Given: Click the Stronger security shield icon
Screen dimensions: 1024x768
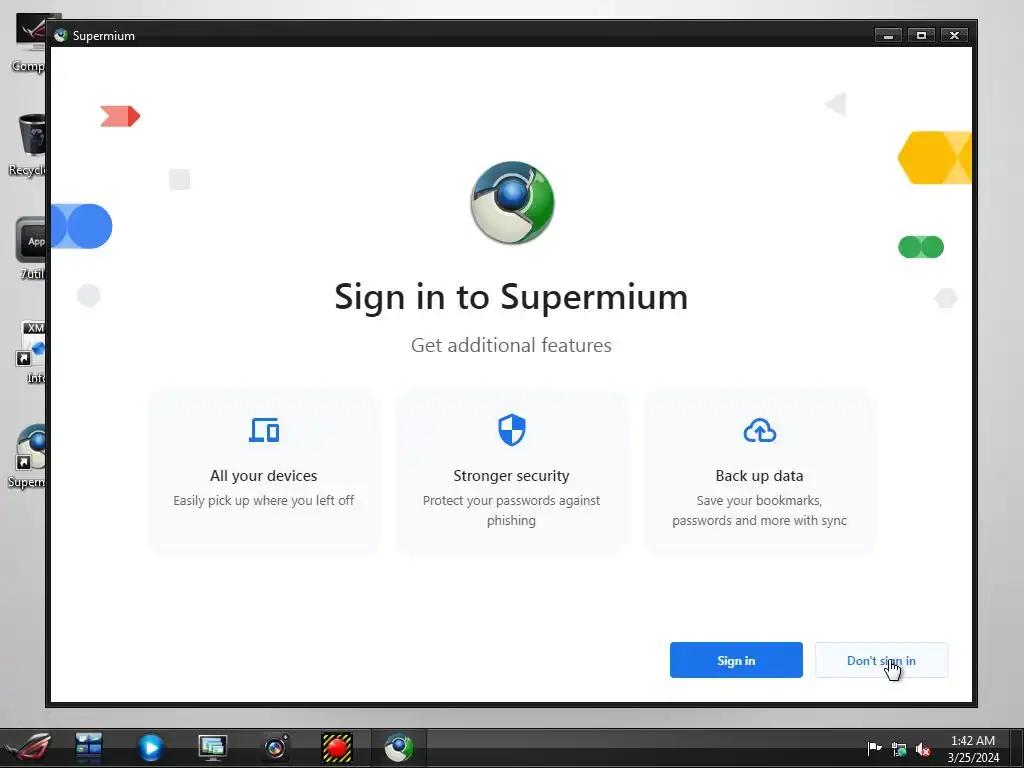Looking at the screenshot, I should coord(511,430).
